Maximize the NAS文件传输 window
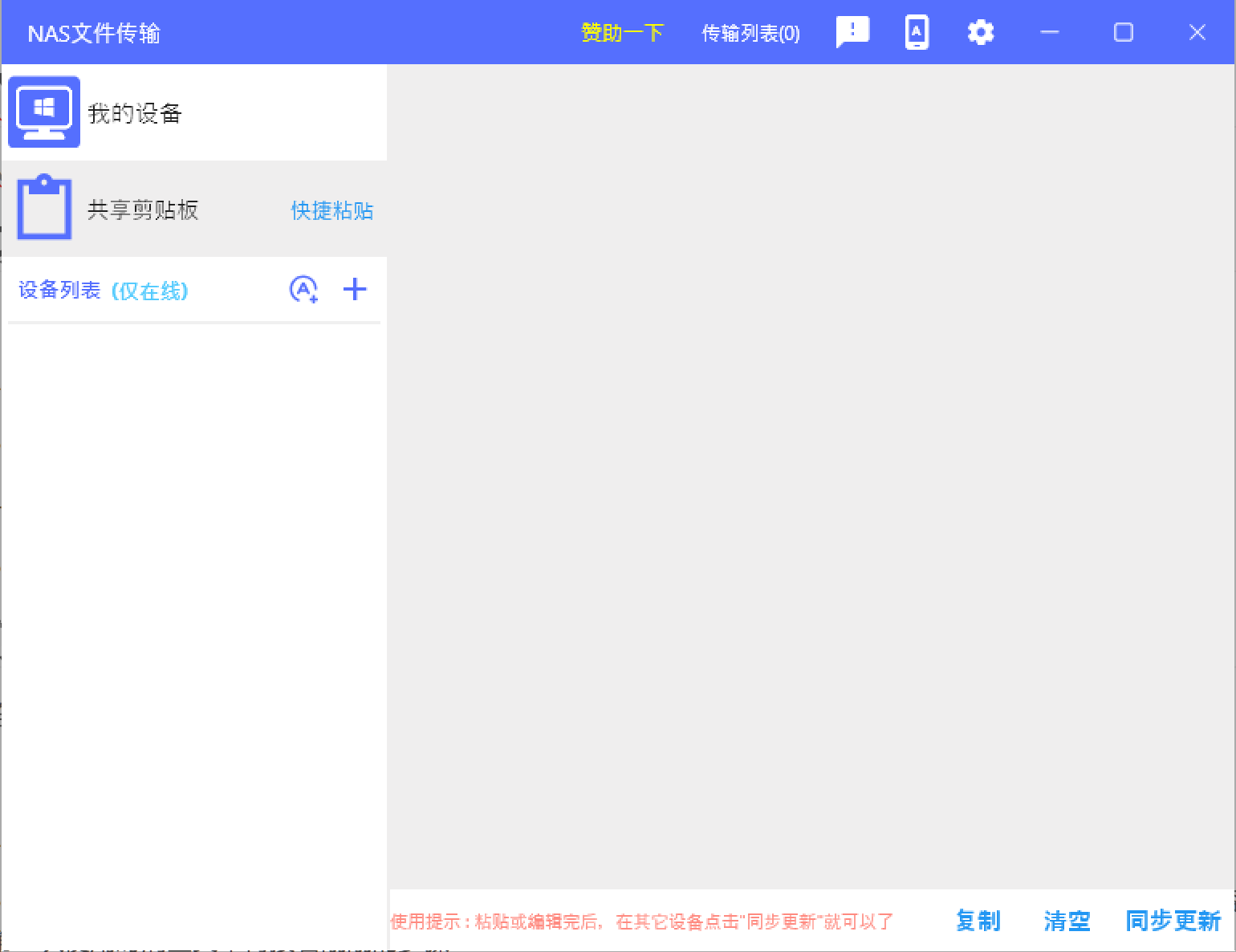 coord(1124,33)
